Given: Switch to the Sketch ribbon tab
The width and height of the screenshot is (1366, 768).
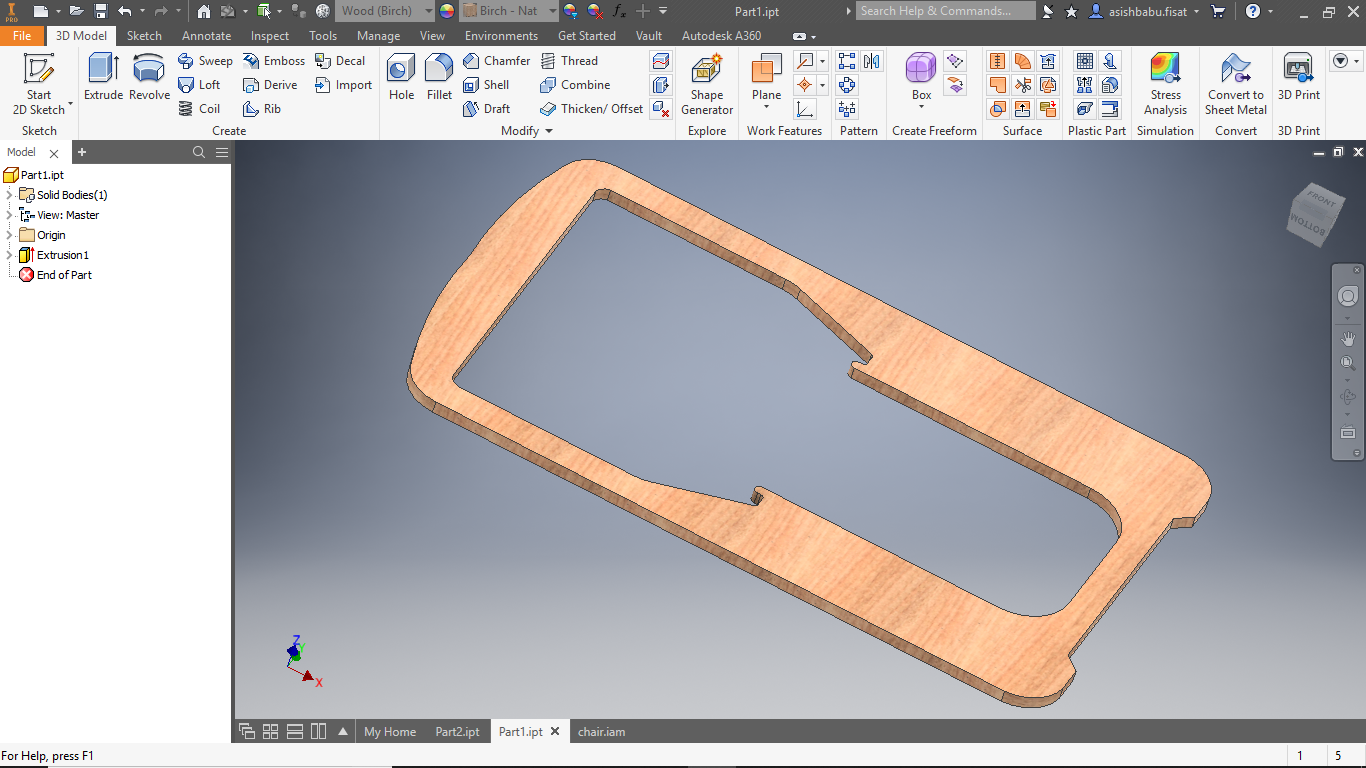Looking at the screenshot, I should coord(144,36).
